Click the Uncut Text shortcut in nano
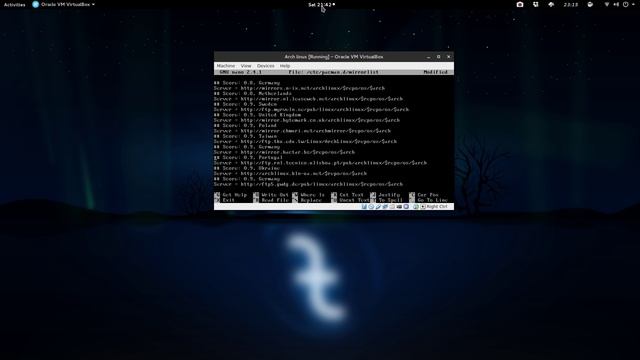The height and width of the screenshot is (360, 640). (350, 200)
